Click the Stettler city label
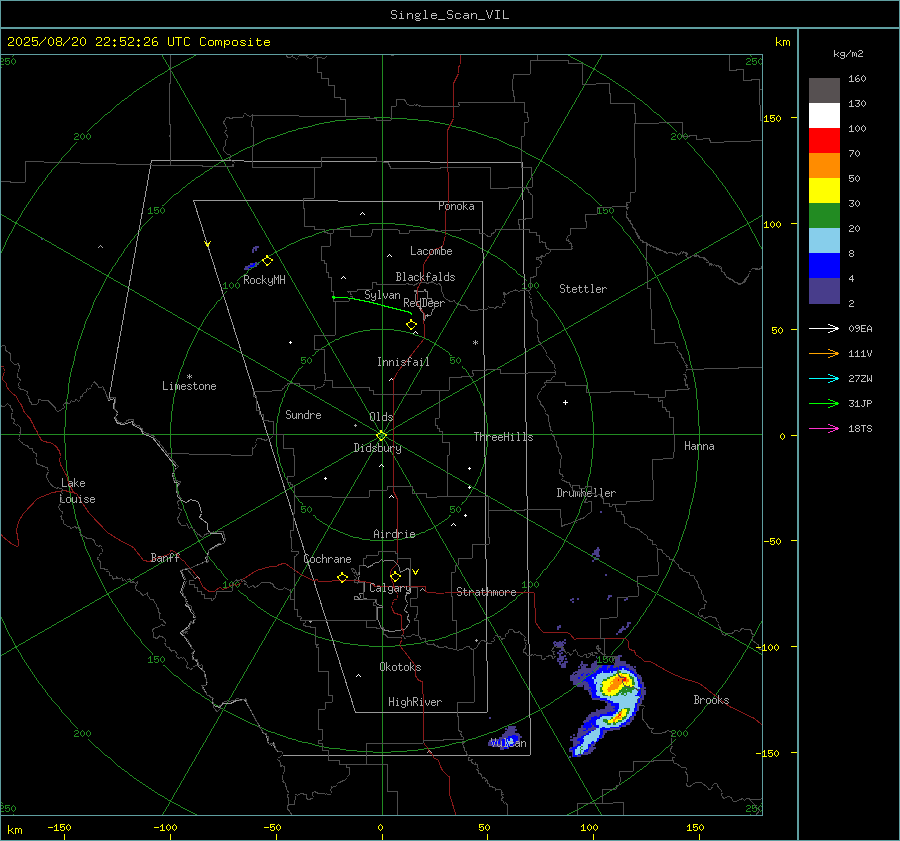Screen dimensions: 900x841 click(x=583, y=289)
